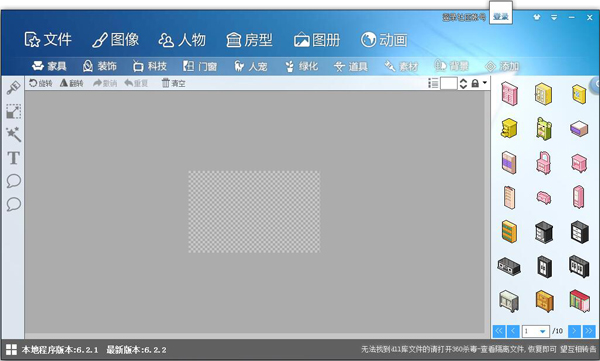
Task: Switch to the 门窗 doors and windows category
Action: (200, 66)
